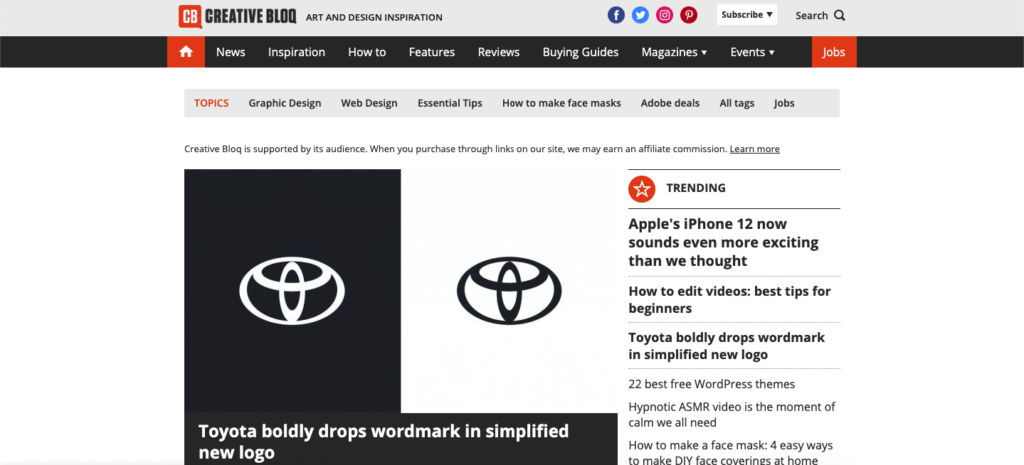1024x465 pixels.
Task: Click the Search magnifier icon
Action: [839, 16]
